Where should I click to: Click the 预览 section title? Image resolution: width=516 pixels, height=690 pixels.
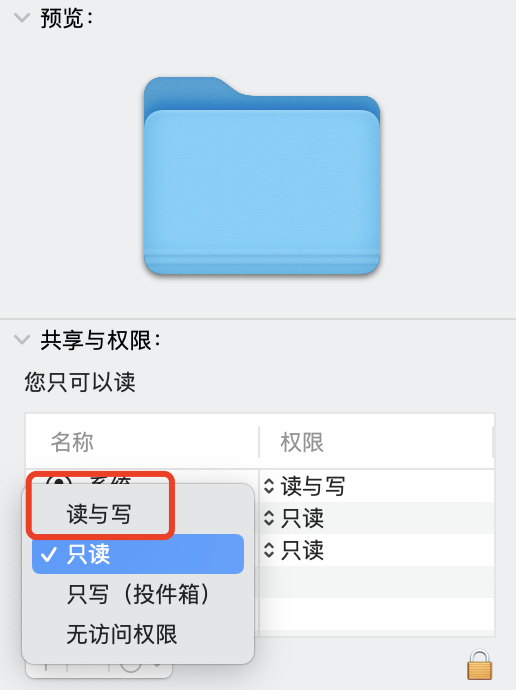pyautogui.click(x=66, y=18)
